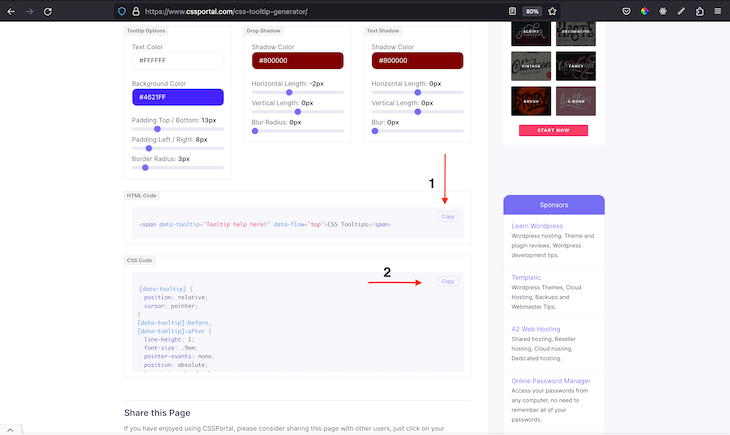The height and width of the screenshot is (435, 730).
Task: Click the Tooltip Options label
Action: tap(146, 31)
